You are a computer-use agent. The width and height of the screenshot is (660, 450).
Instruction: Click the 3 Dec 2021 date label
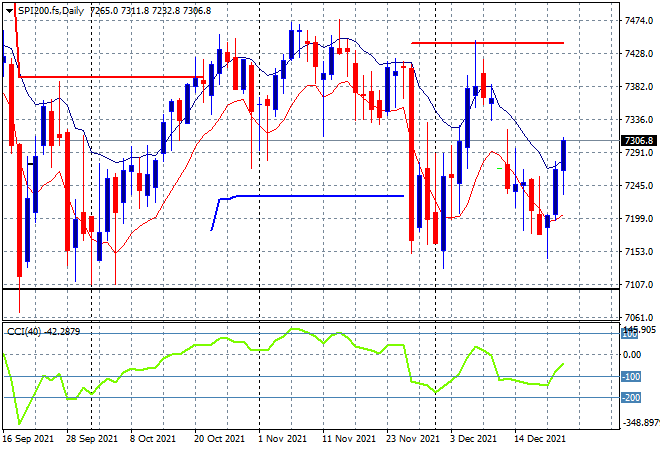[473, 439]
